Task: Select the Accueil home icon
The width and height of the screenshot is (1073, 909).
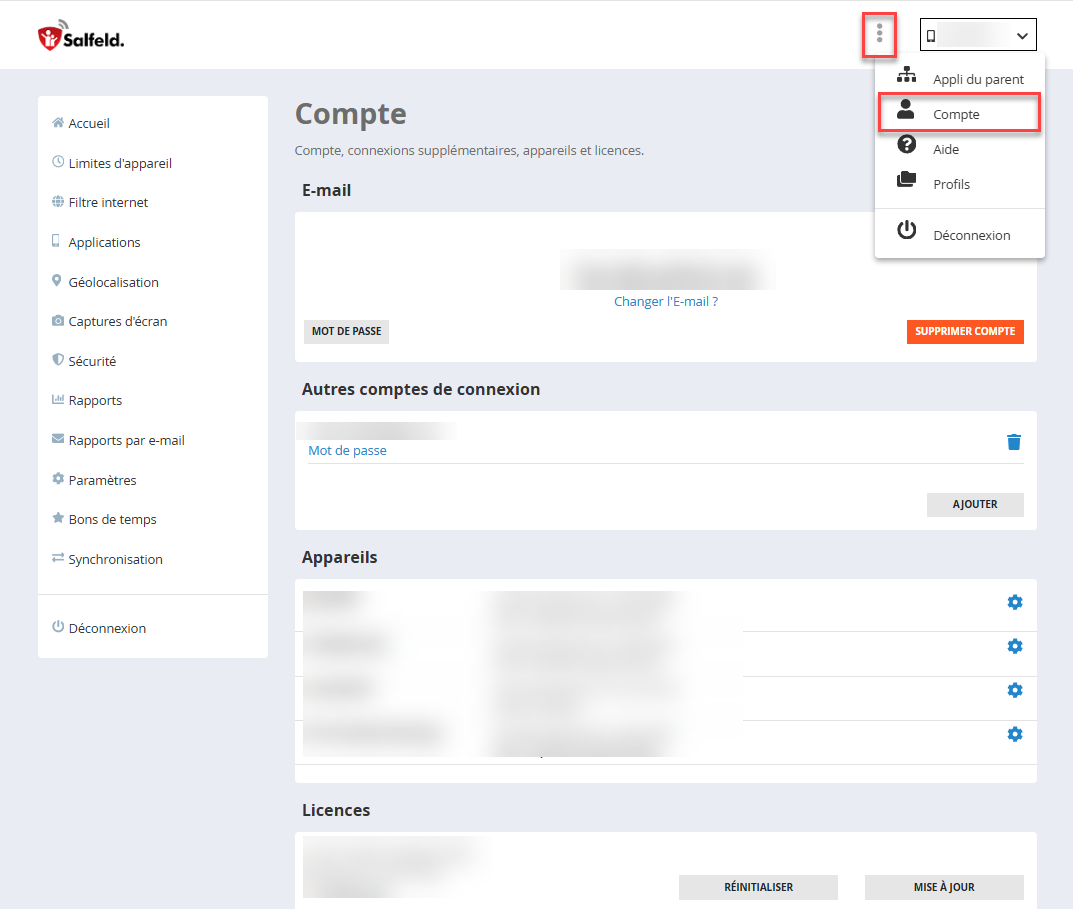Action: (59, 122)
